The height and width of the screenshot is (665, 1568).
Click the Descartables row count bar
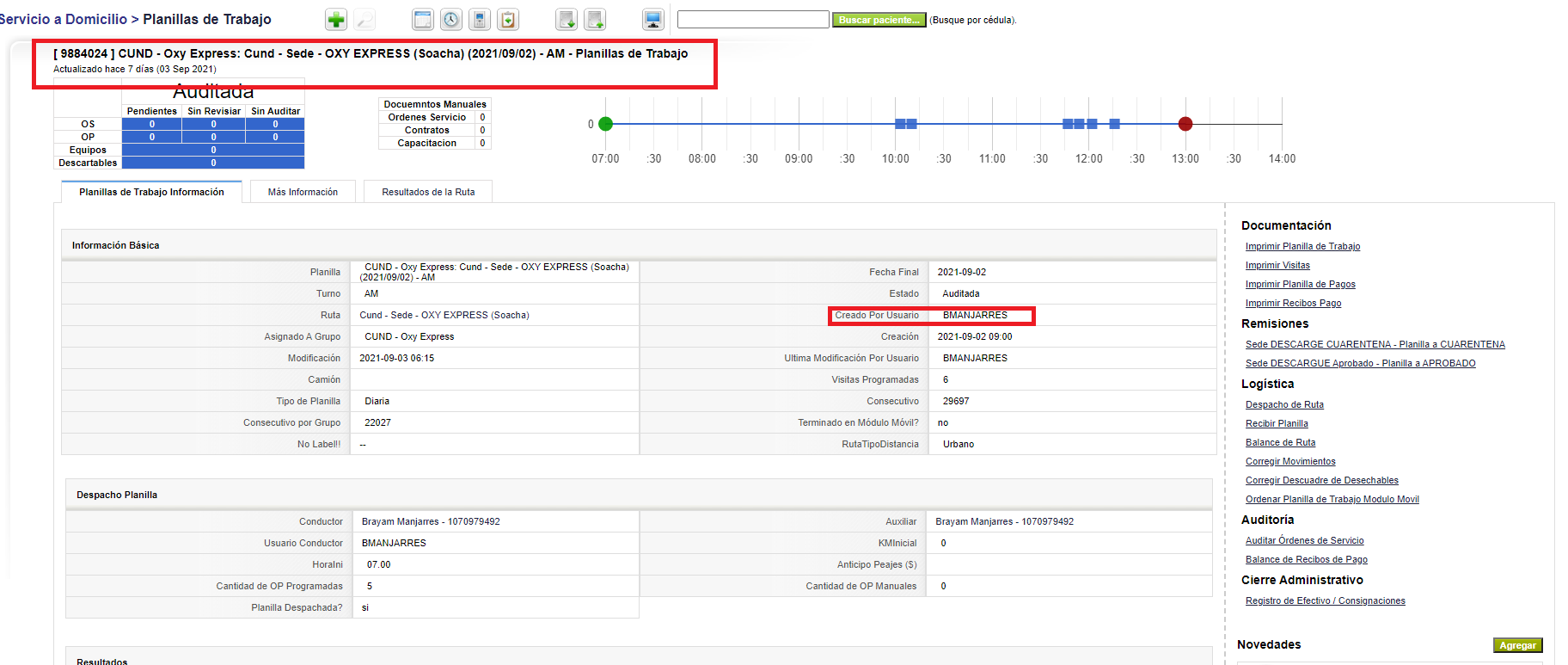tap(213, 163)
